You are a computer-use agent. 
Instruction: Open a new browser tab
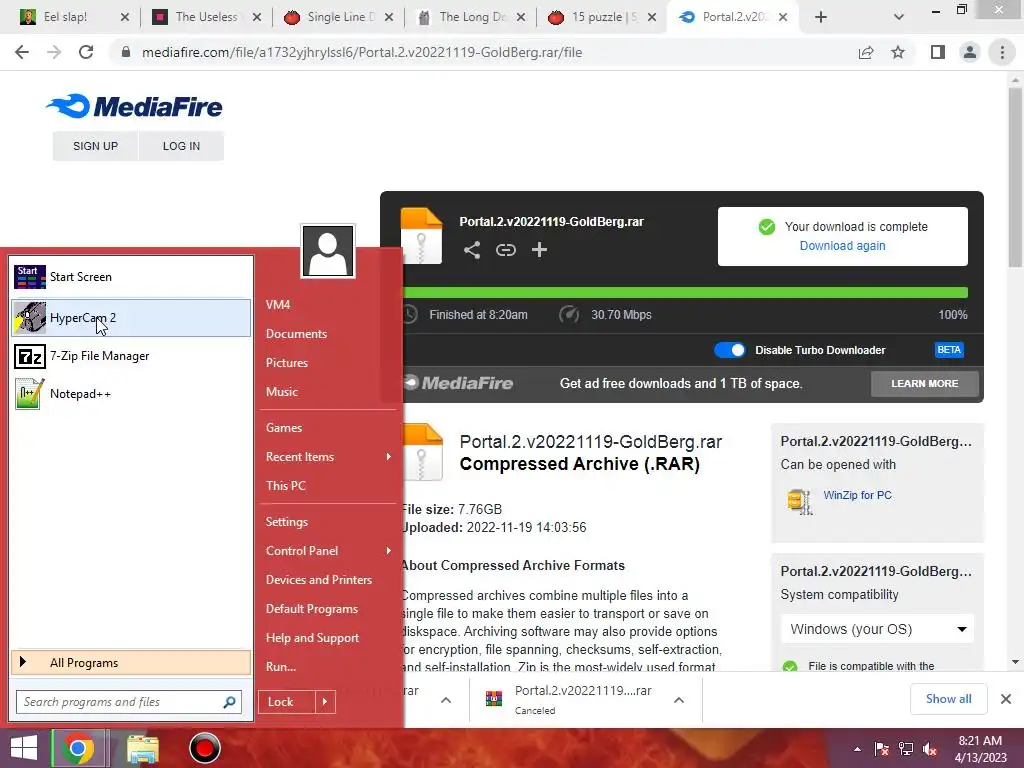[x=821, y=17]
